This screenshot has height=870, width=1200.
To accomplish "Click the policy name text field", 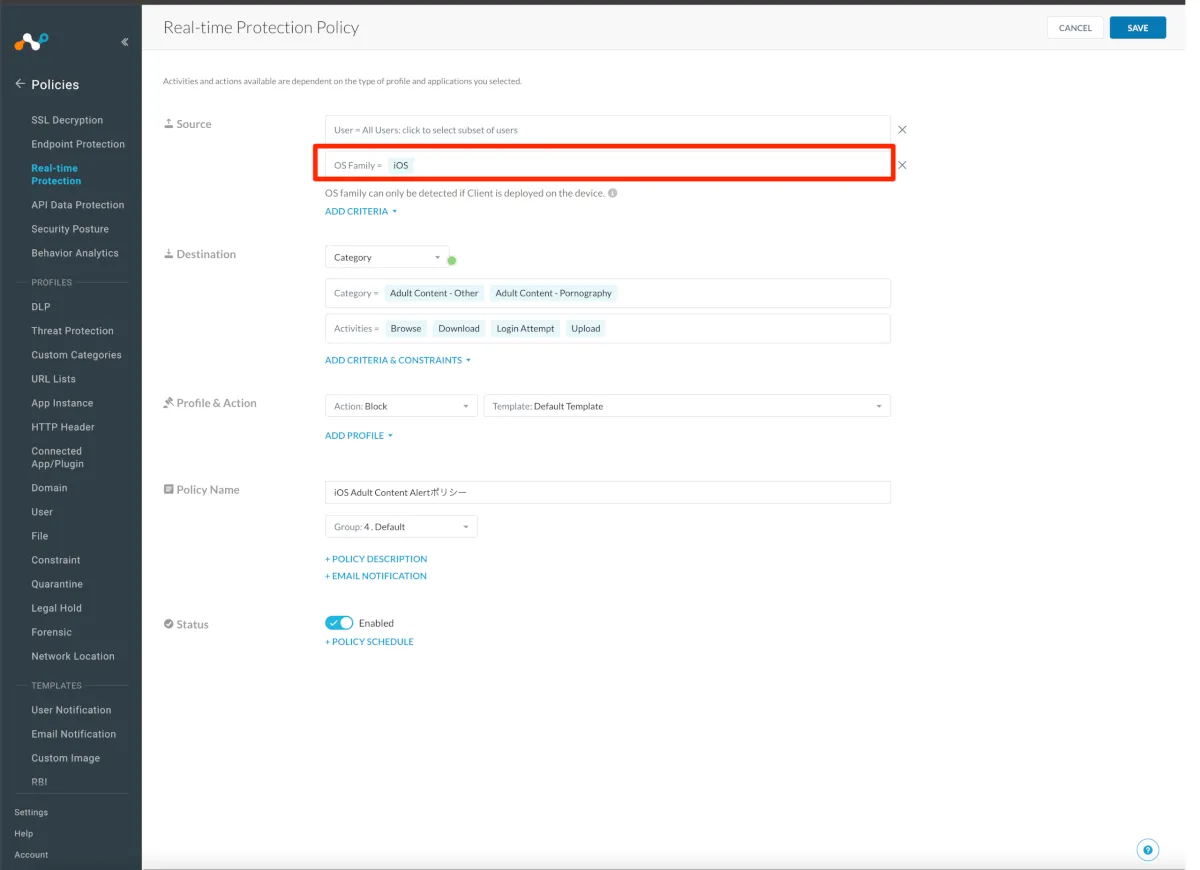I will click(x=607, y=492).
